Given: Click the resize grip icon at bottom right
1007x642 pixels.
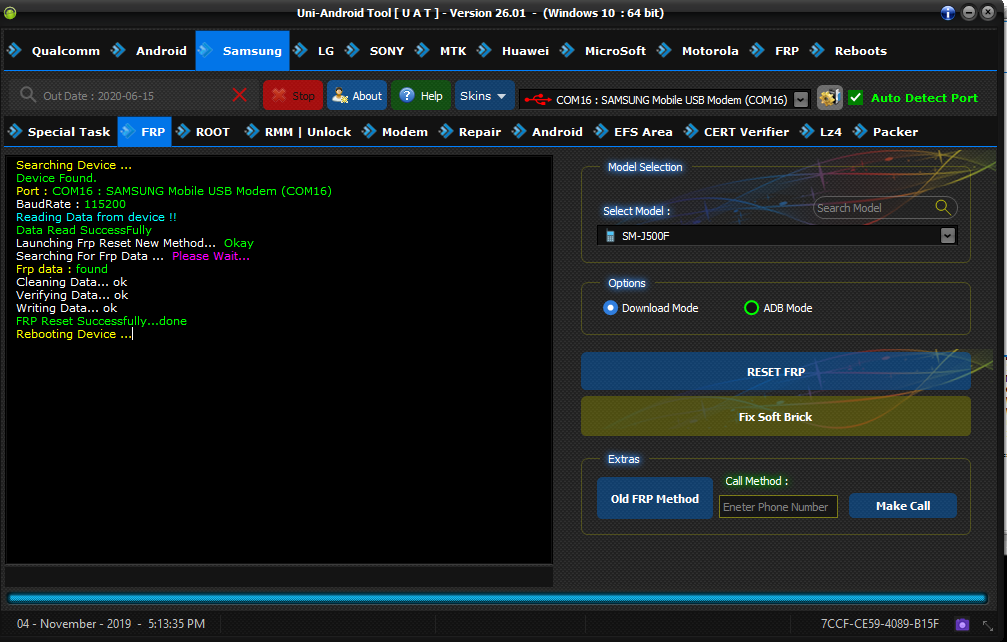Looking at the screenshot, I should (988, 625).
